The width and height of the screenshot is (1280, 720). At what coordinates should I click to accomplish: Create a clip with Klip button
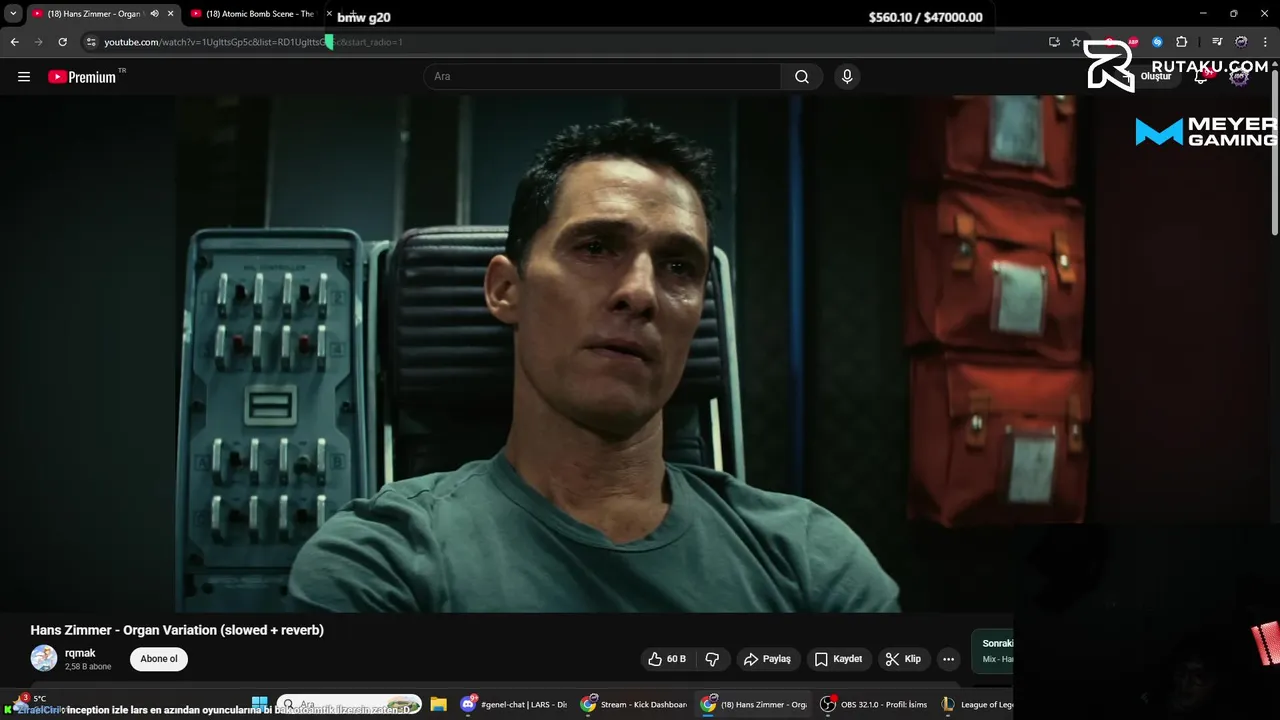903,659
